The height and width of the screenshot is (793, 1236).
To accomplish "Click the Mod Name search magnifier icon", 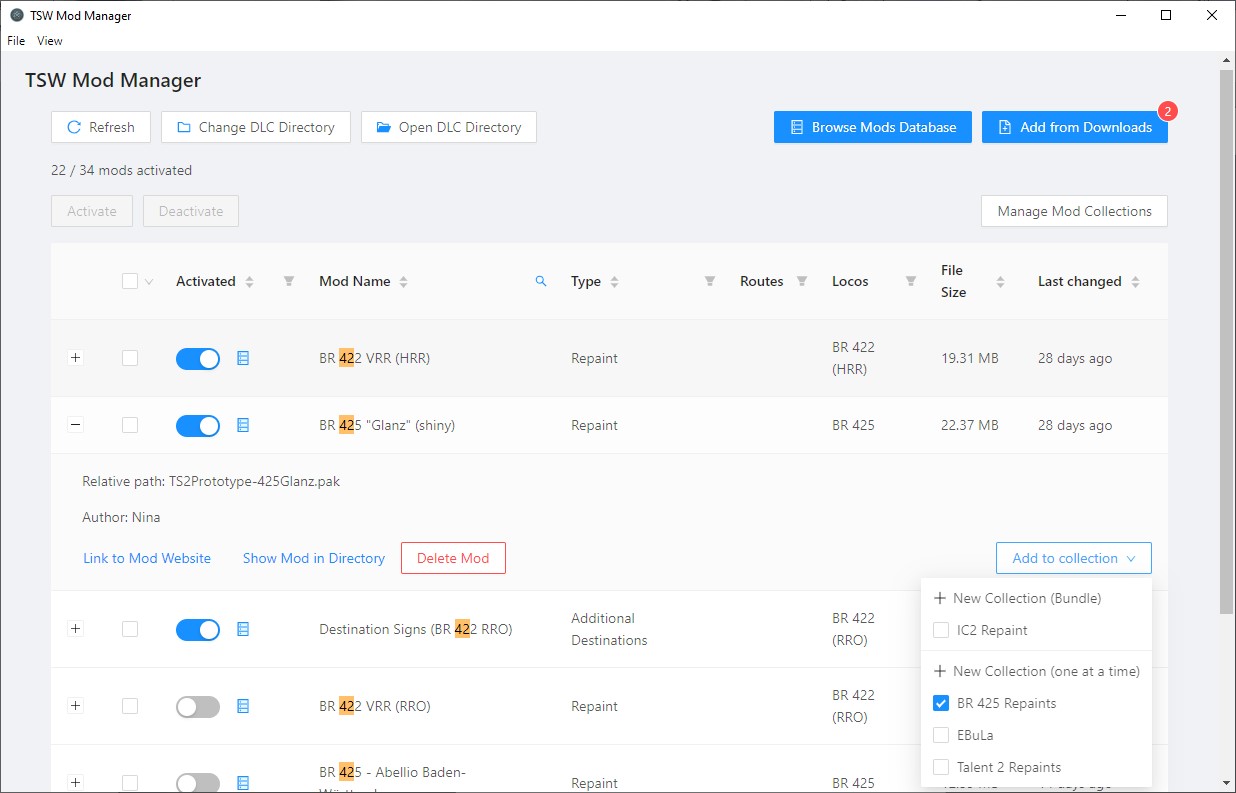I will [541, 282].
